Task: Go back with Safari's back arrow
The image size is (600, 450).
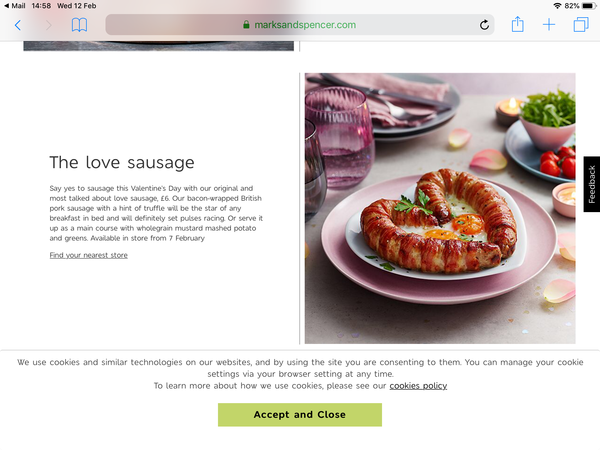Action: [18, 25]
